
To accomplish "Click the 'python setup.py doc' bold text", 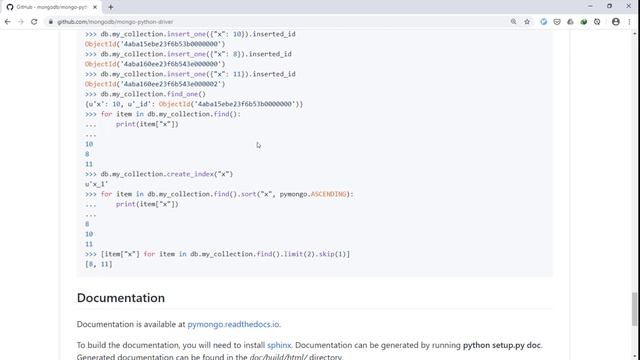I will 502,345.
